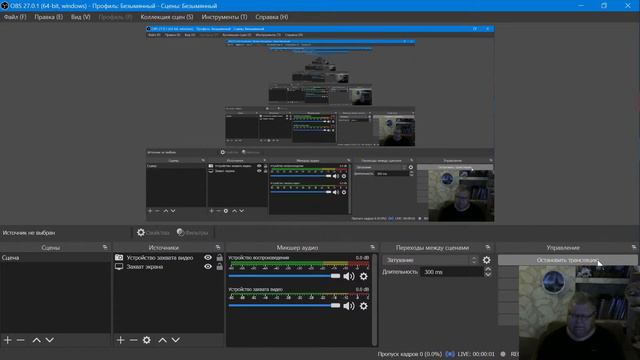640x360 pixels.
Task: Minimize the OBS window
Action: [x=581, y=6]
